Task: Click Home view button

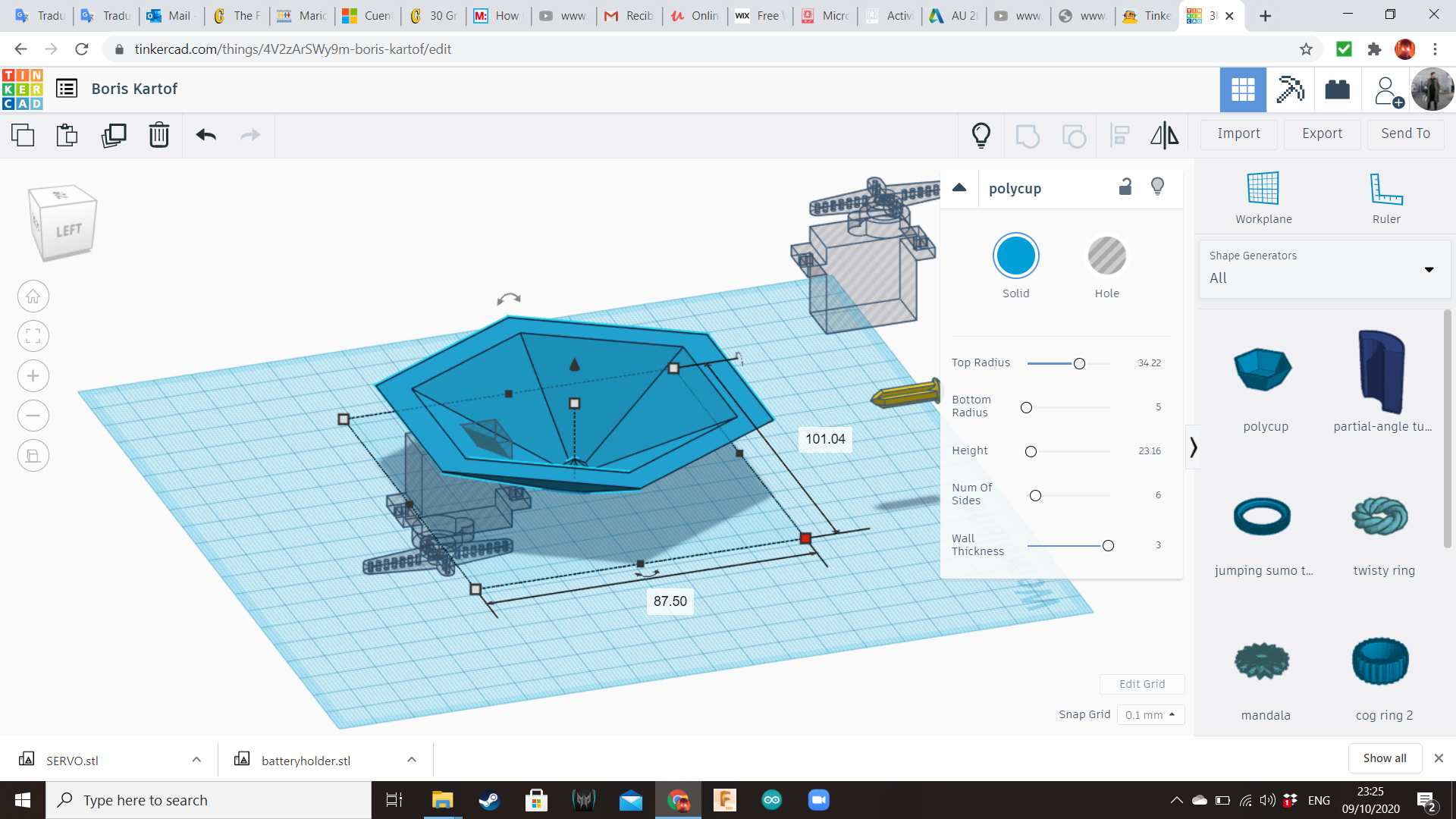Action: click(x=33, y=297)
